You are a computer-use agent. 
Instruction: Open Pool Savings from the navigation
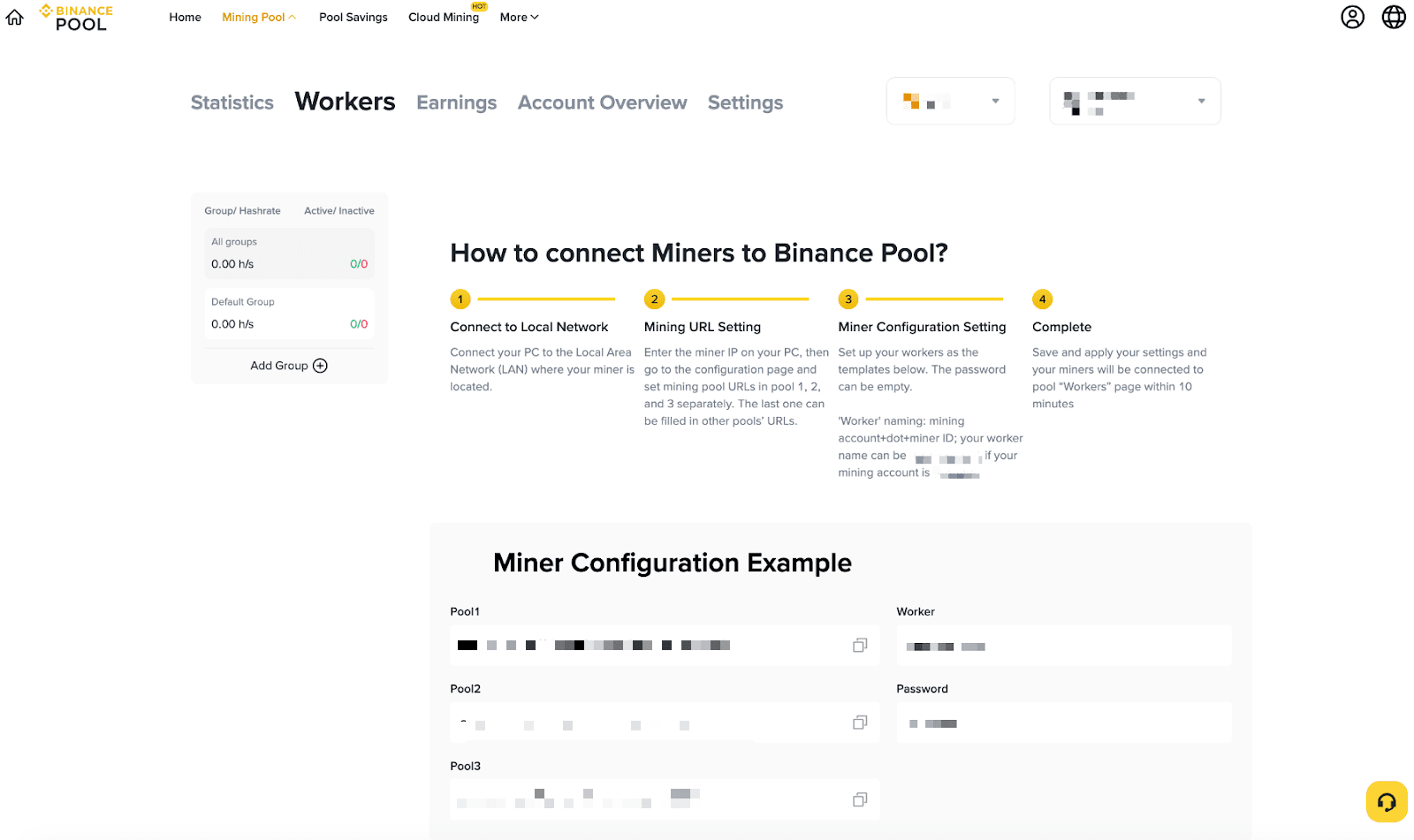click(353, 17)
